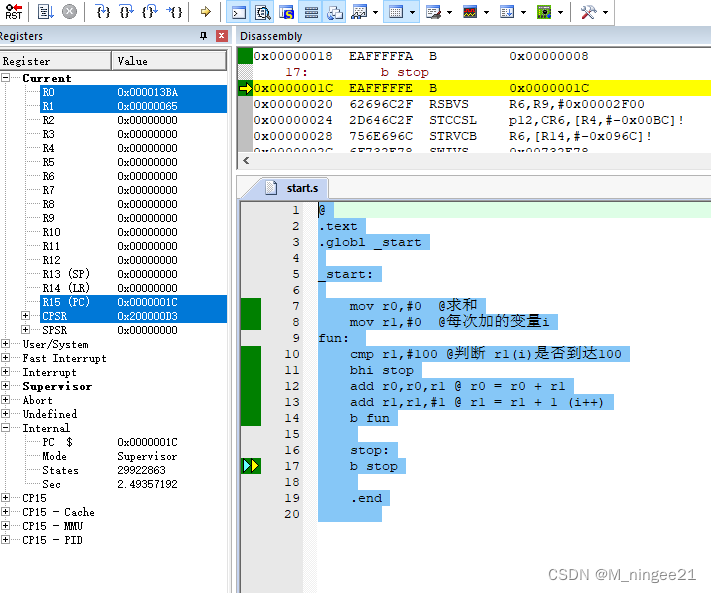The width and height of the screenshot is (711, 593).
Task: Expand the CP15 - MMU group
Action: pos(5,526)
